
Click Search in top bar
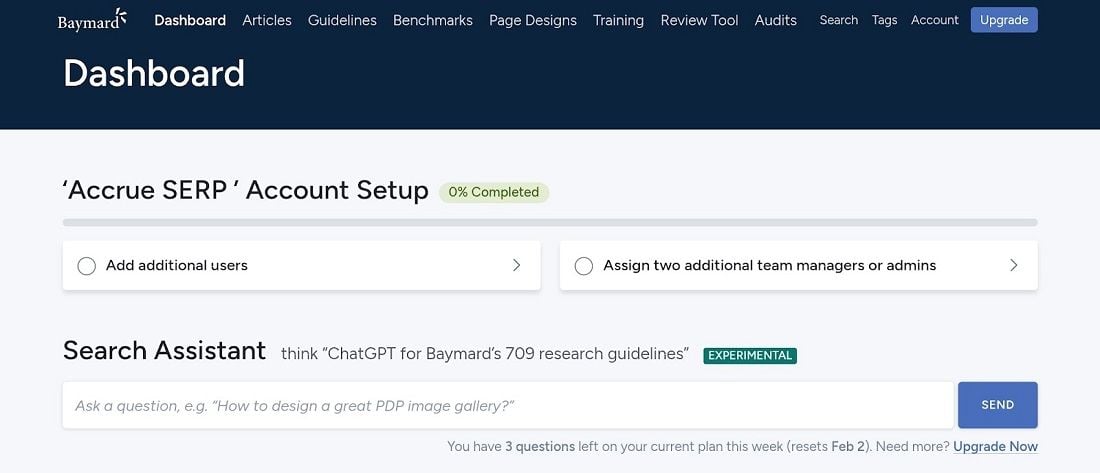838,20
